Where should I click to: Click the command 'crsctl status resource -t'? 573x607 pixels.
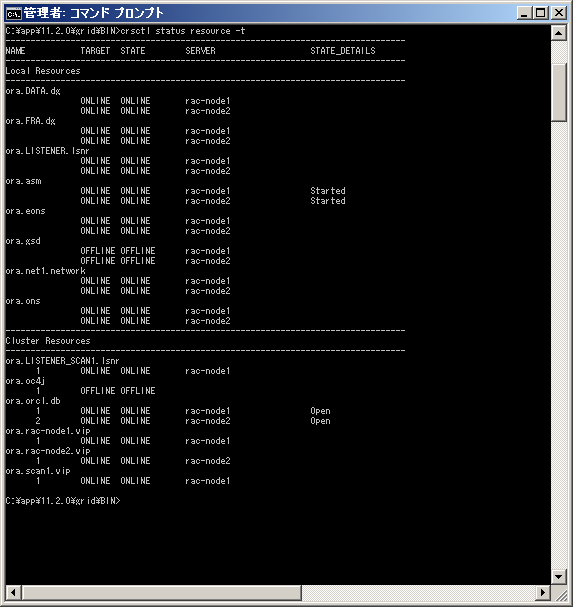tap(183, 31)
